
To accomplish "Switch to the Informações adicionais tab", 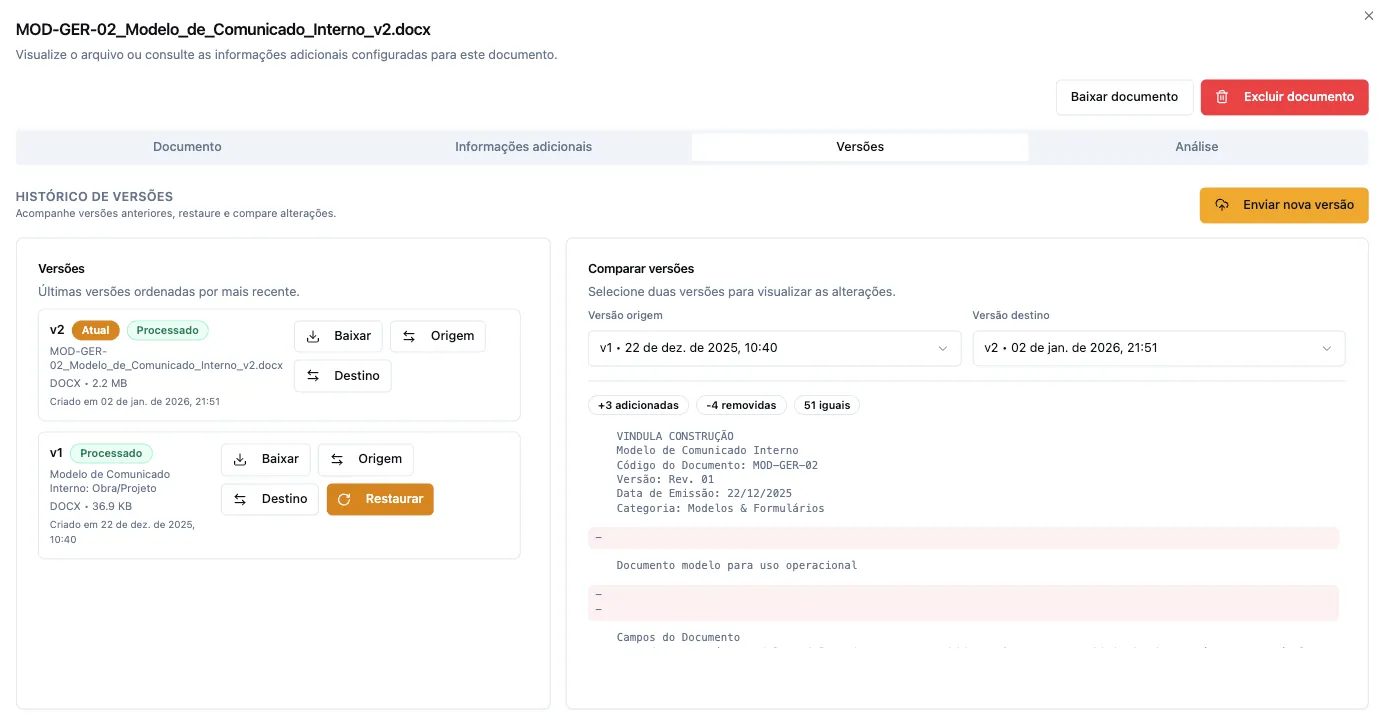I will point(523,146).
